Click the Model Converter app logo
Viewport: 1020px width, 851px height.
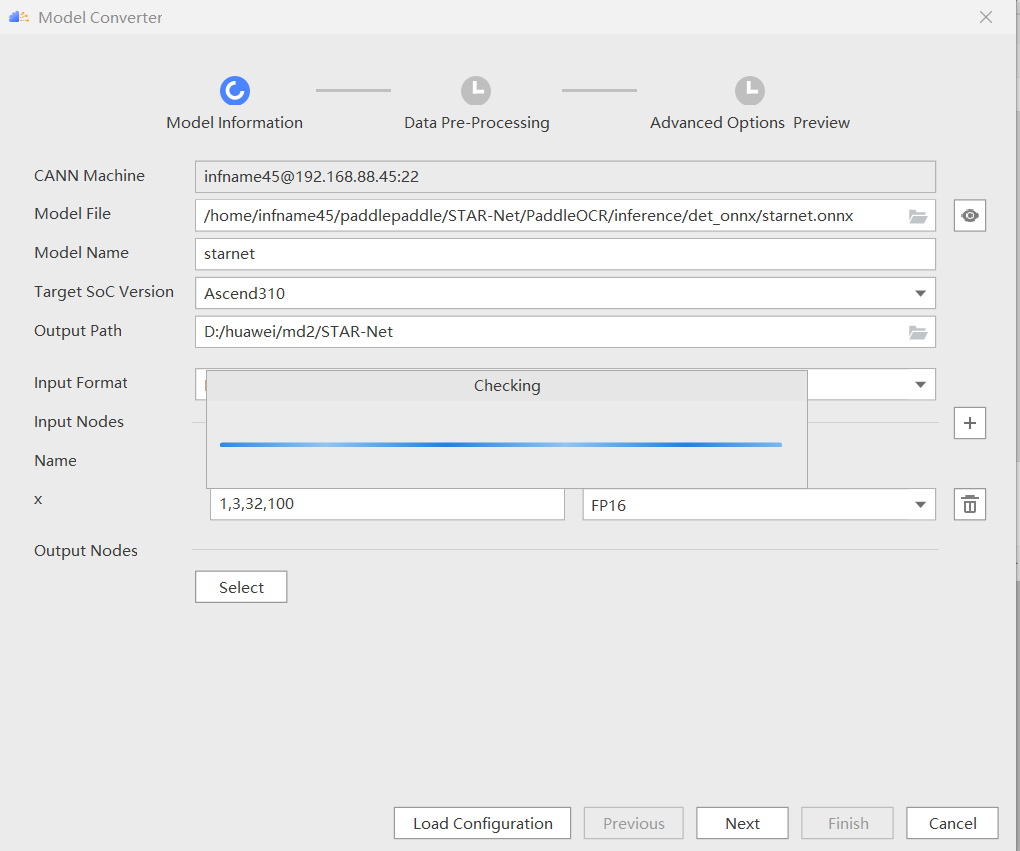coord(19,17)
